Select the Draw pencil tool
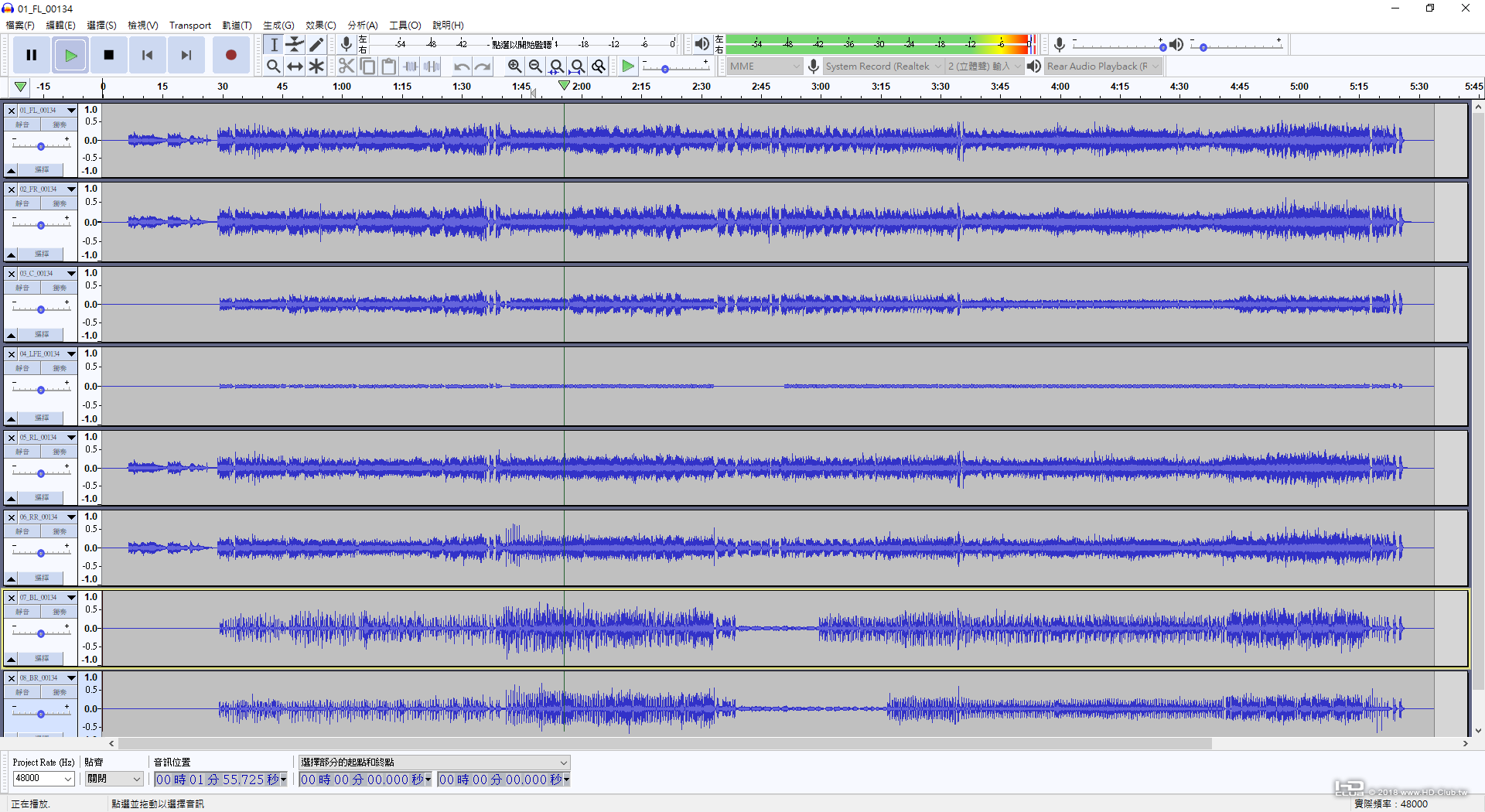This screenshot has height=812, width=1485. pyautogui.click(x=316, y=45)
